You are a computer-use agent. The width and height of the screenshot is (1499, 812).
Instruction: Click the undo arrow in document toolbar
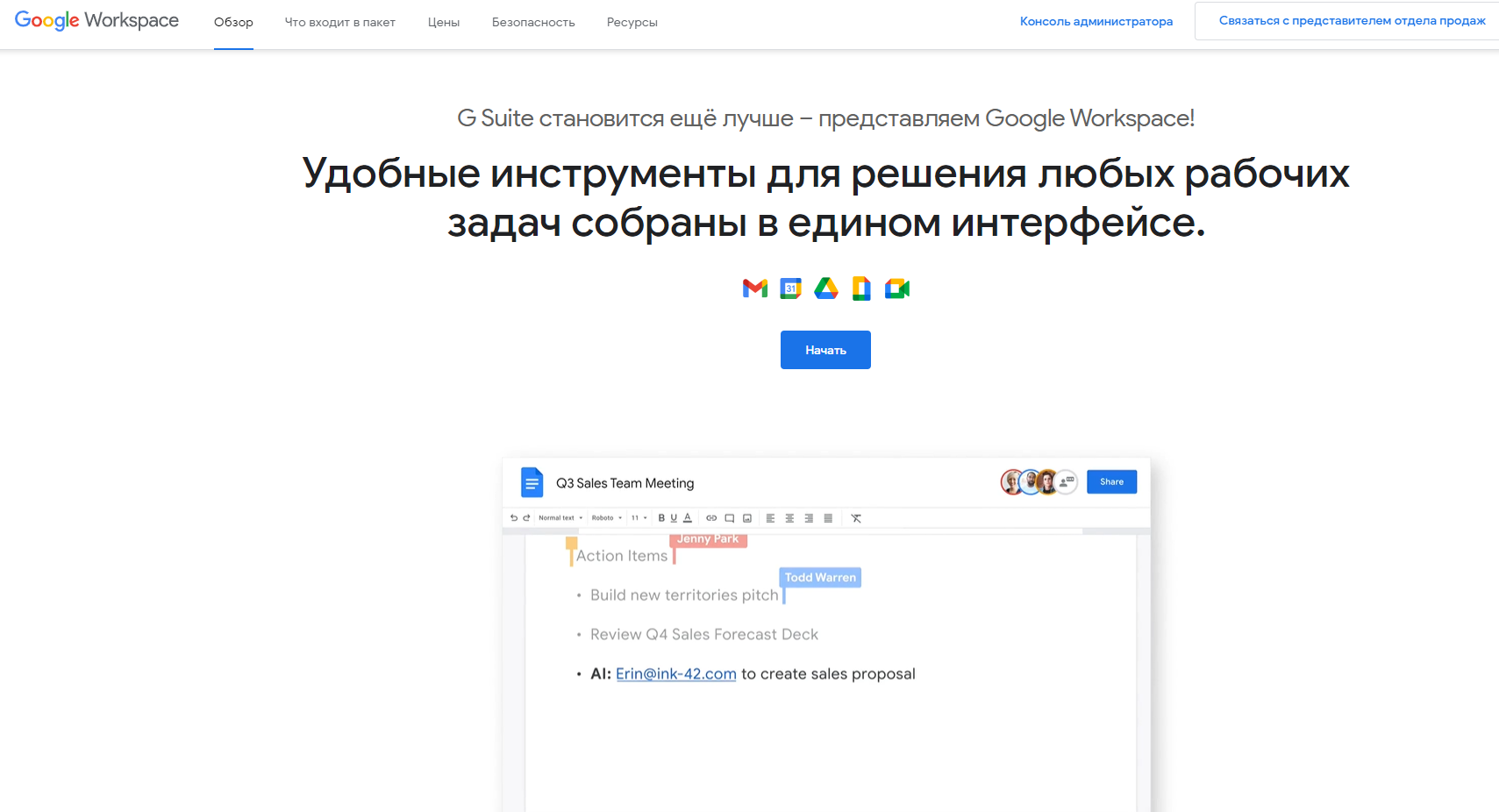514,518
